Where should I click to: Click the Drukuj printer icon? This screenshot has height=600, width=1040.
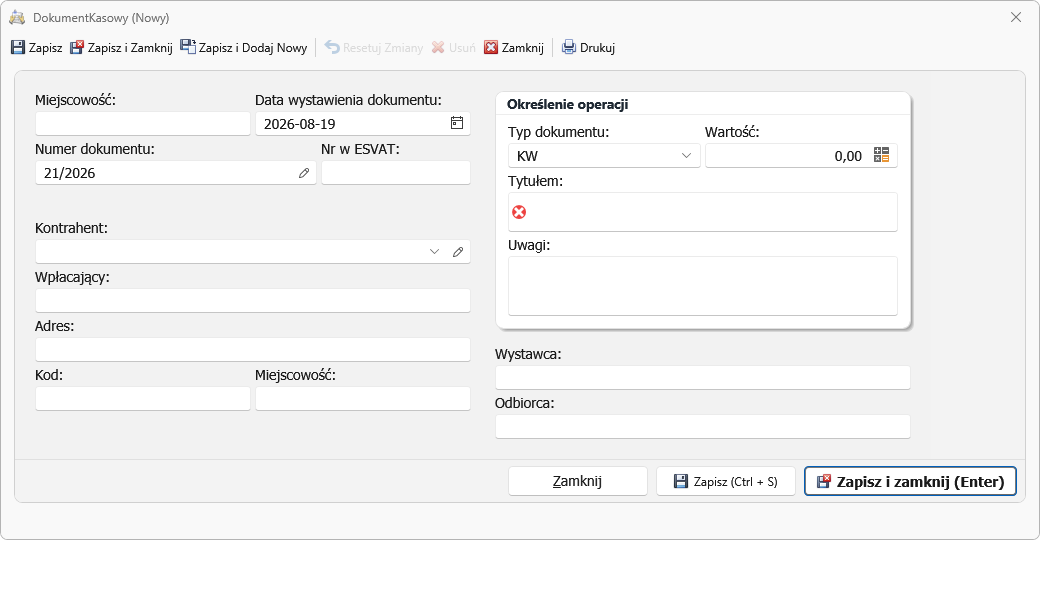coord(568,48)
